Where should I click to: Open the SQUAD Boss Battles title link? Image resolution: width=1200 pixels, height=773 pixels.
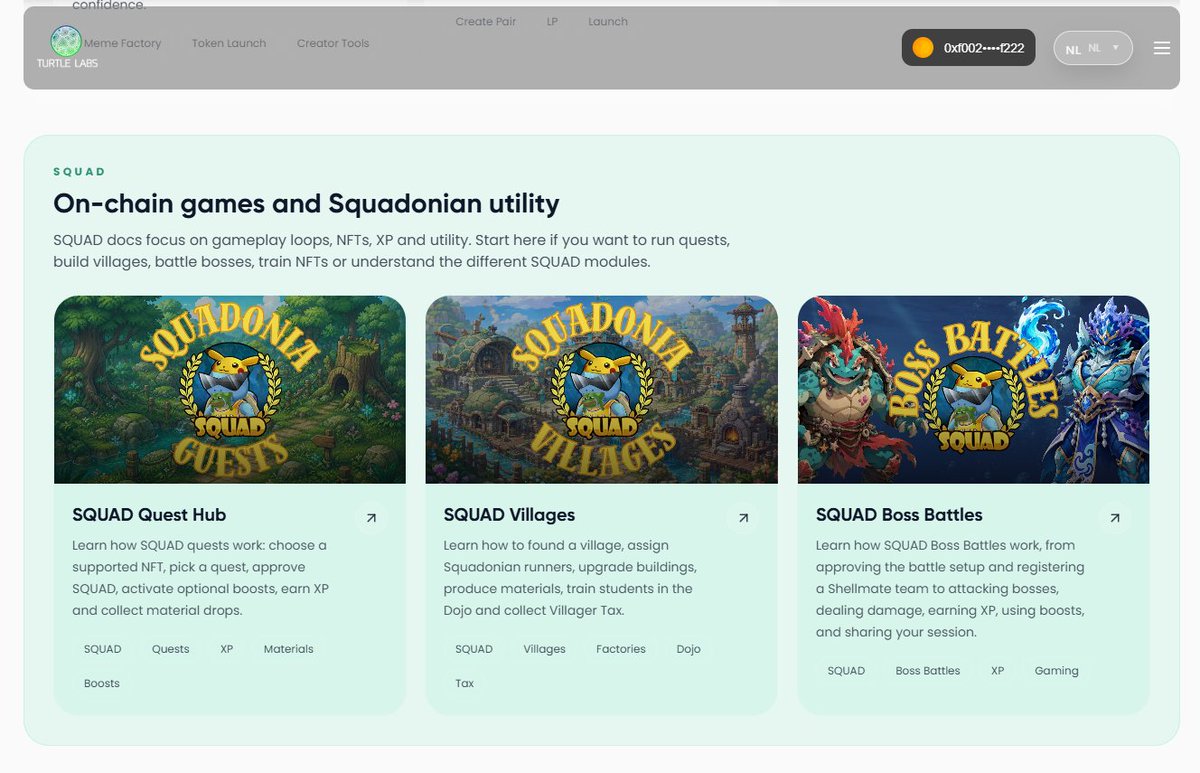[x=899, y=515]
